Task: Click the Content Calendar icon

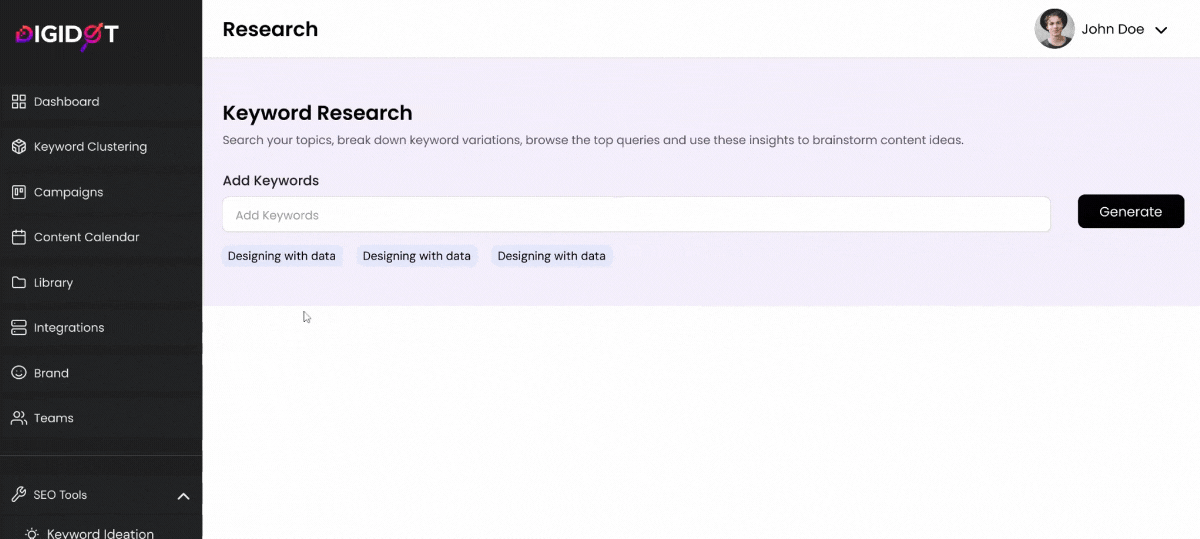Action: 18,237
